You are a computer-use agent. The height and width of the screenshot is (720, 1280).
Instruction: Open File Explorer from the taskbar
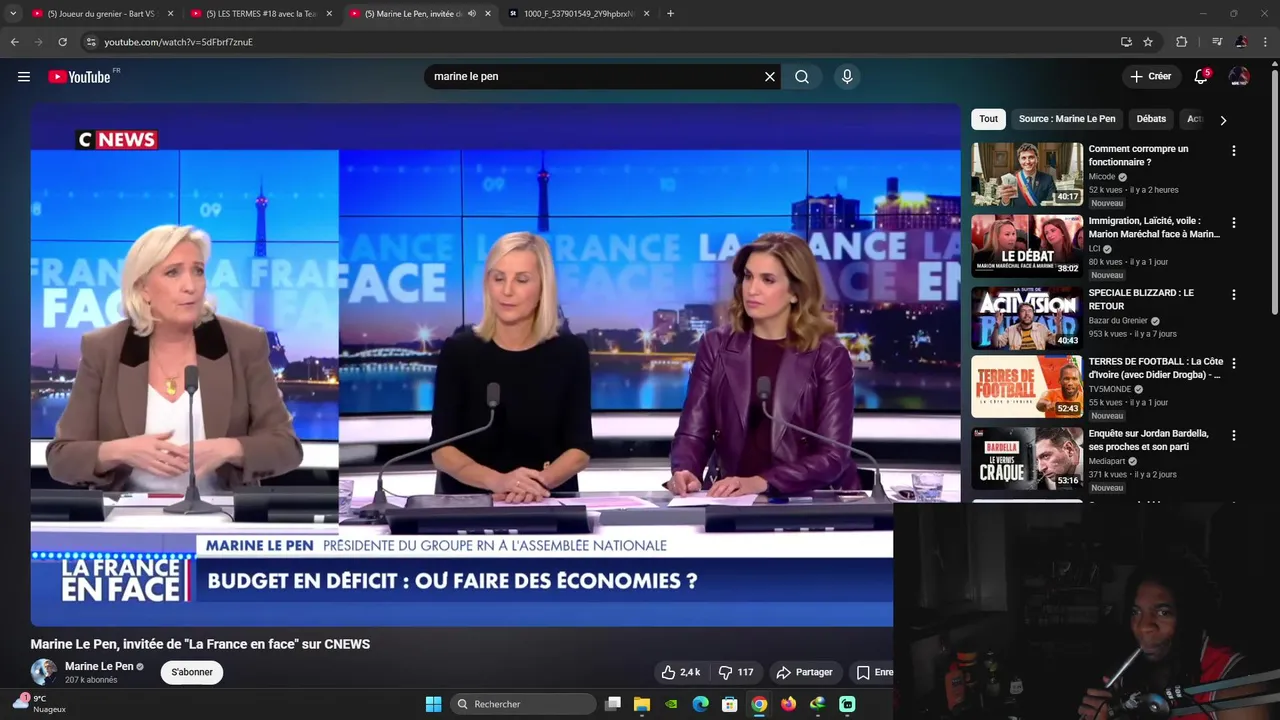coord(642,704)
